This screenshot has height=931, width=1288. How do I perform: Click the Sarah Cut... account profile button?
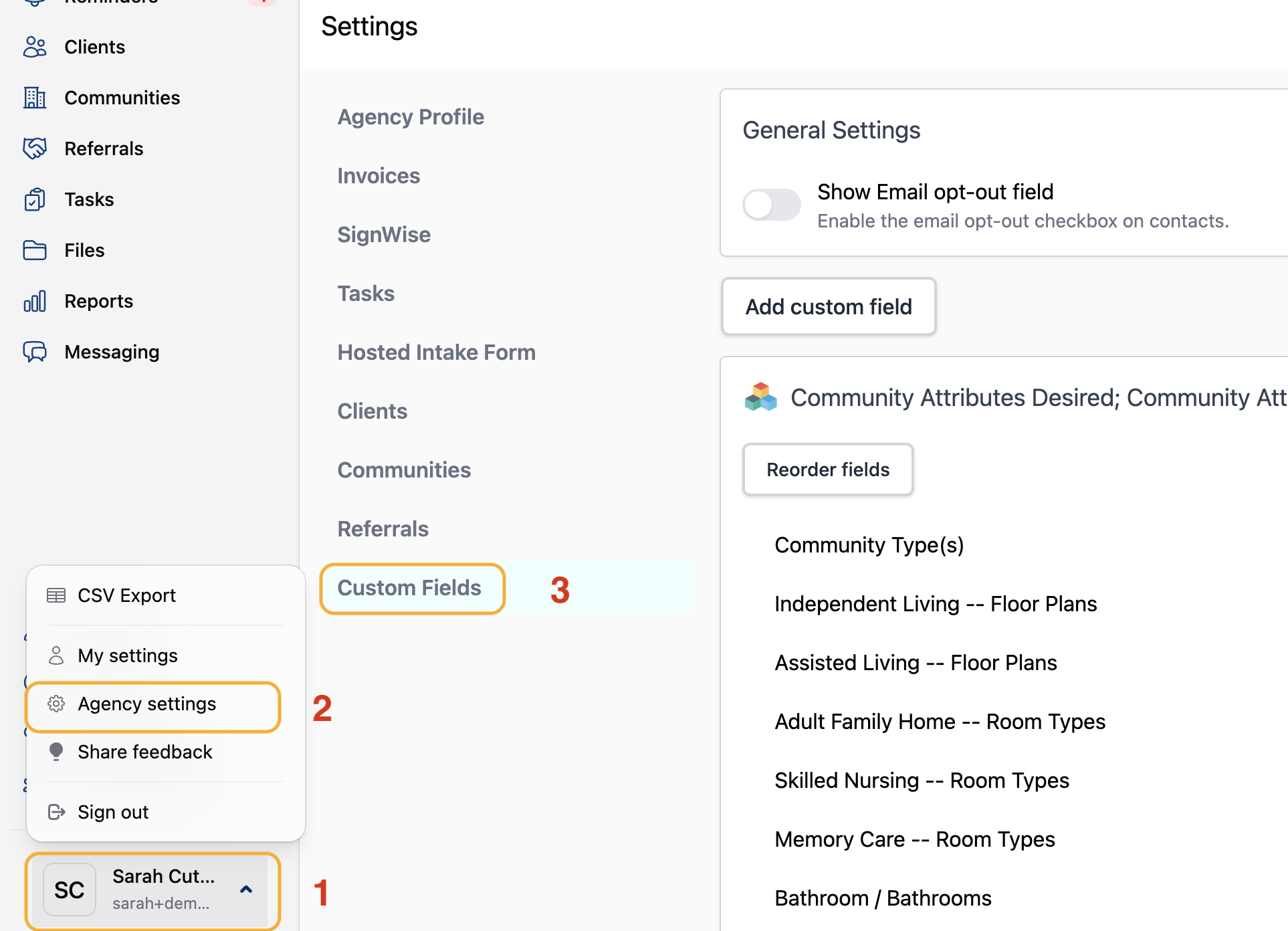[152, 890]
